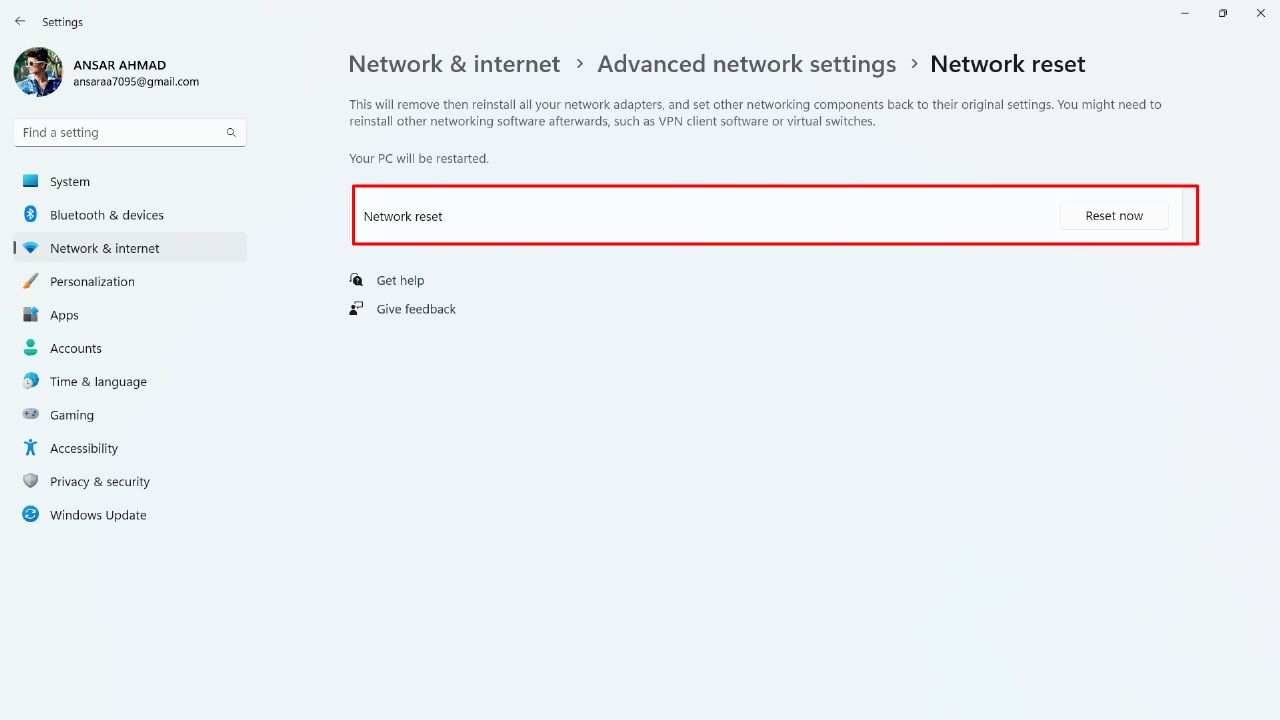Select the Accessibility sidebar icon
Image resolution: width=1280 pixels, height=720 pixels.
tap(30, 448)
